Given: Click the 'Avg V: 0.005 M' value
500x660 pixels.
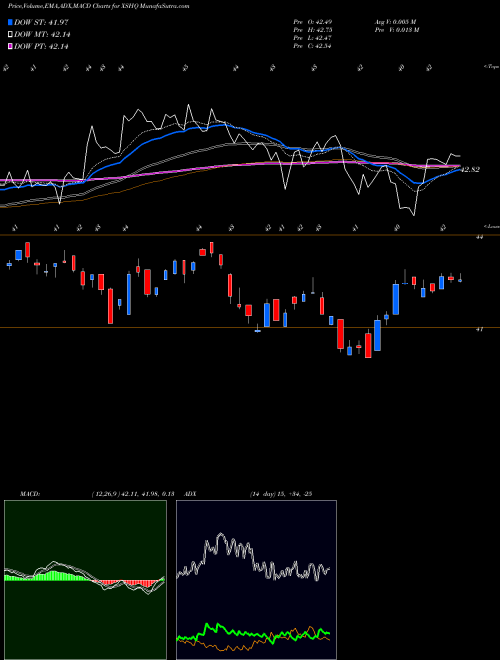Looking at the screenshot, I should point(396,21).
